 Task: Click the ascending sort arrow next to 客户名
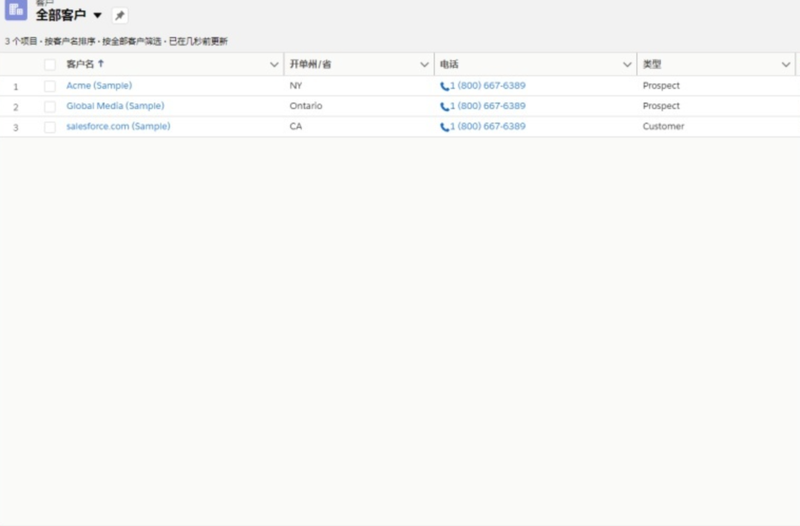[101, 64]
